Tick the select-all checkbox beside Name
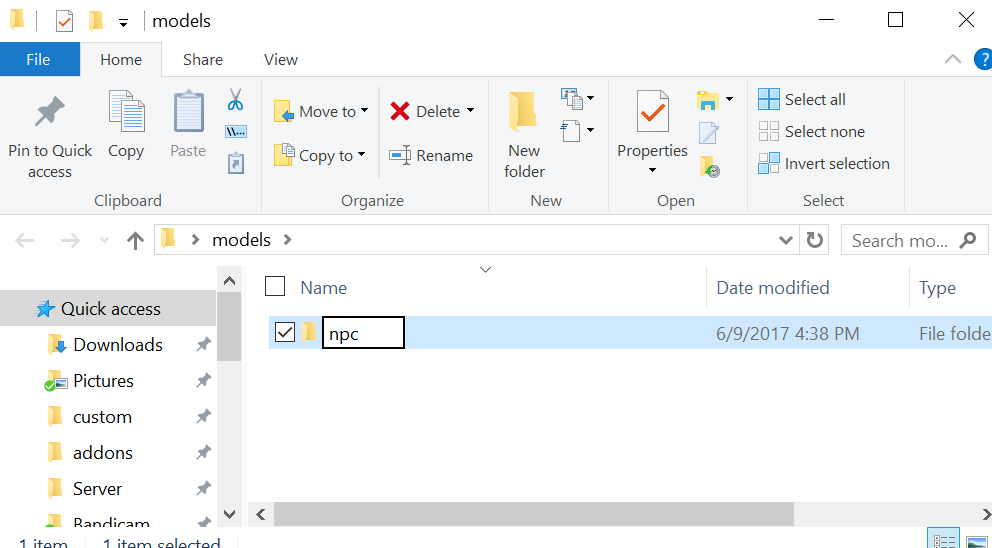992x548 pixels. point(275,287)
